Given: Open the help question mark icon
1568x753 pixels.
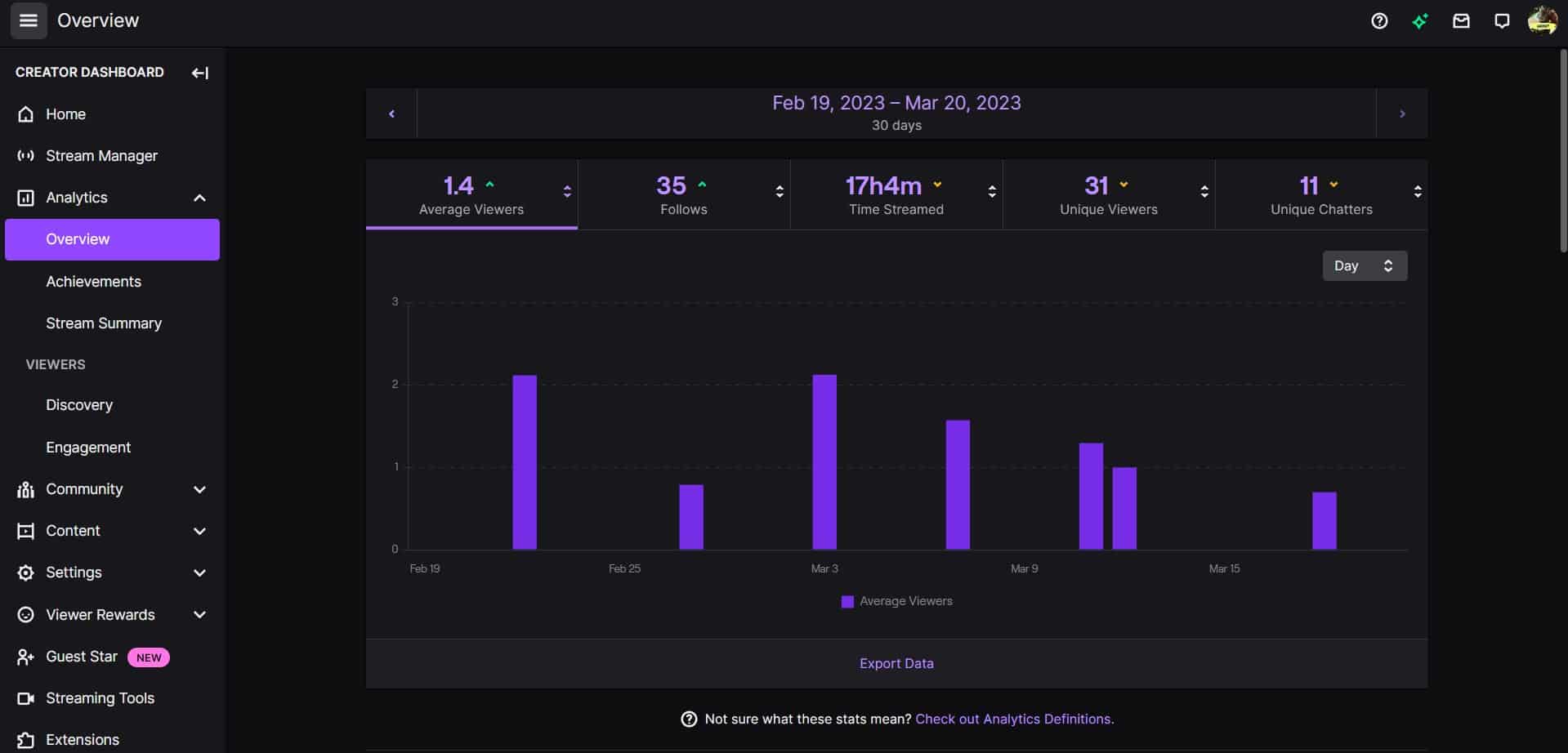Looking at the screenshot, I should (1379, 20).
